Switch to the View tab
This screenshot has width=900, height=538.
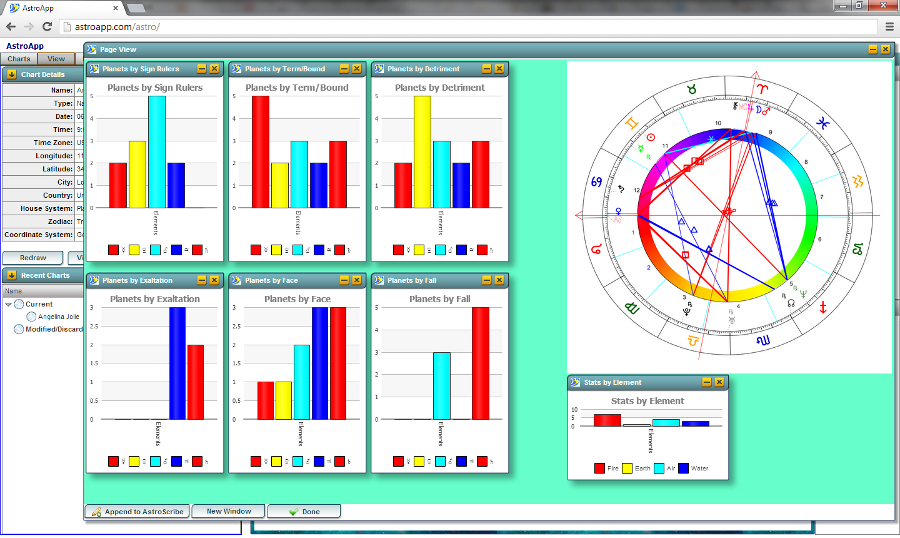(56, 59)
